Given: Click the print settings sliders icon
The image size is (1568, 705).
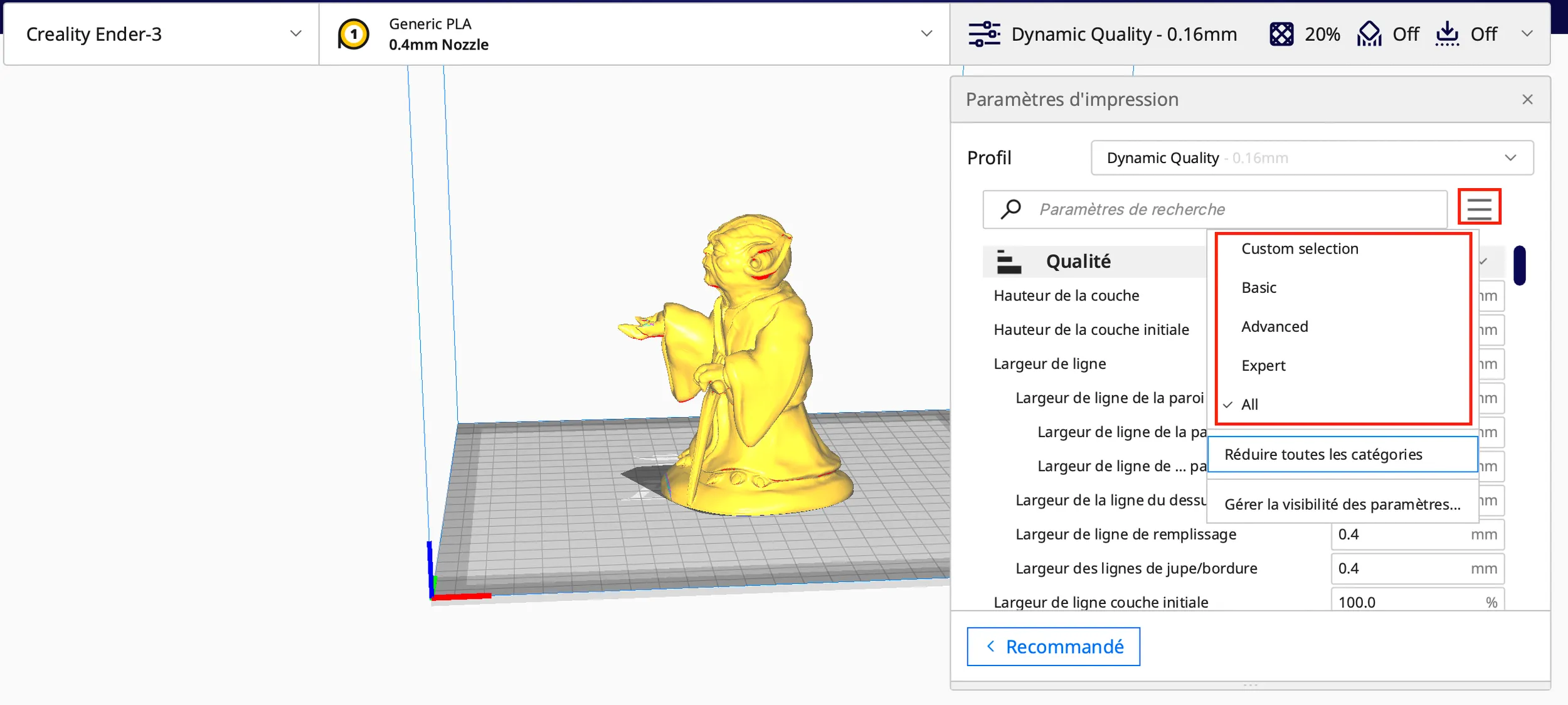Looking at the screenshot, I should tap(984, 34).
